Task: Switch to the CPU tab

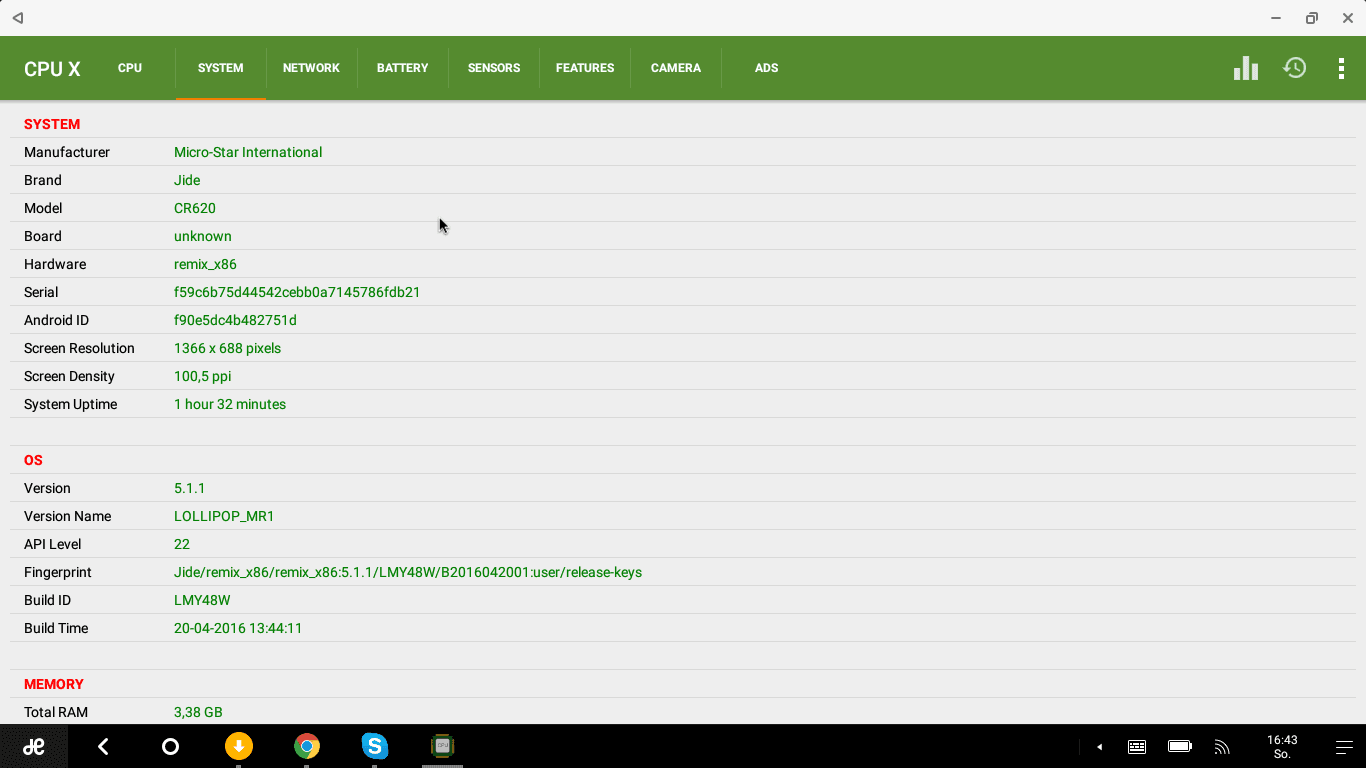Action: 130,68
